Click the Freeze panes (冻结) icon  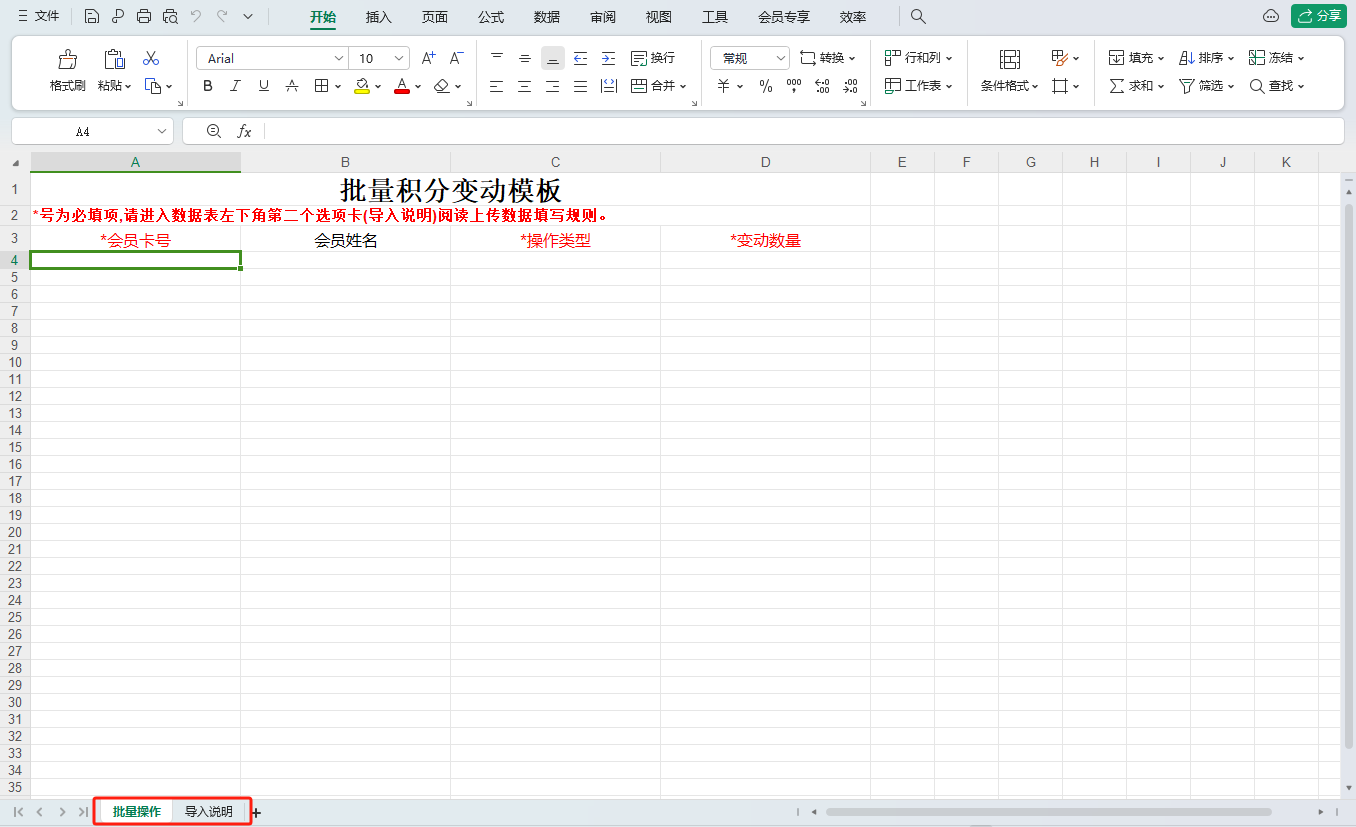1269,57
